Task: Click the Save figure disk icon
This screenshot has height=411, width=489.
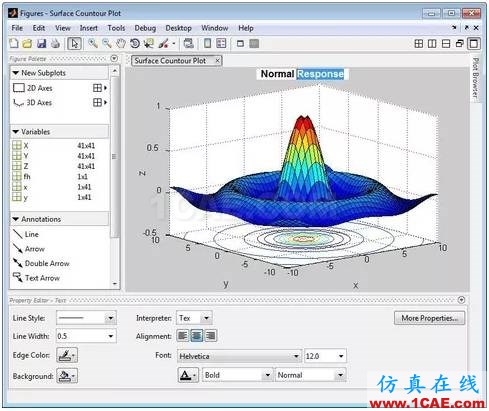Action: pyautogui.click(x=41, y=43)
